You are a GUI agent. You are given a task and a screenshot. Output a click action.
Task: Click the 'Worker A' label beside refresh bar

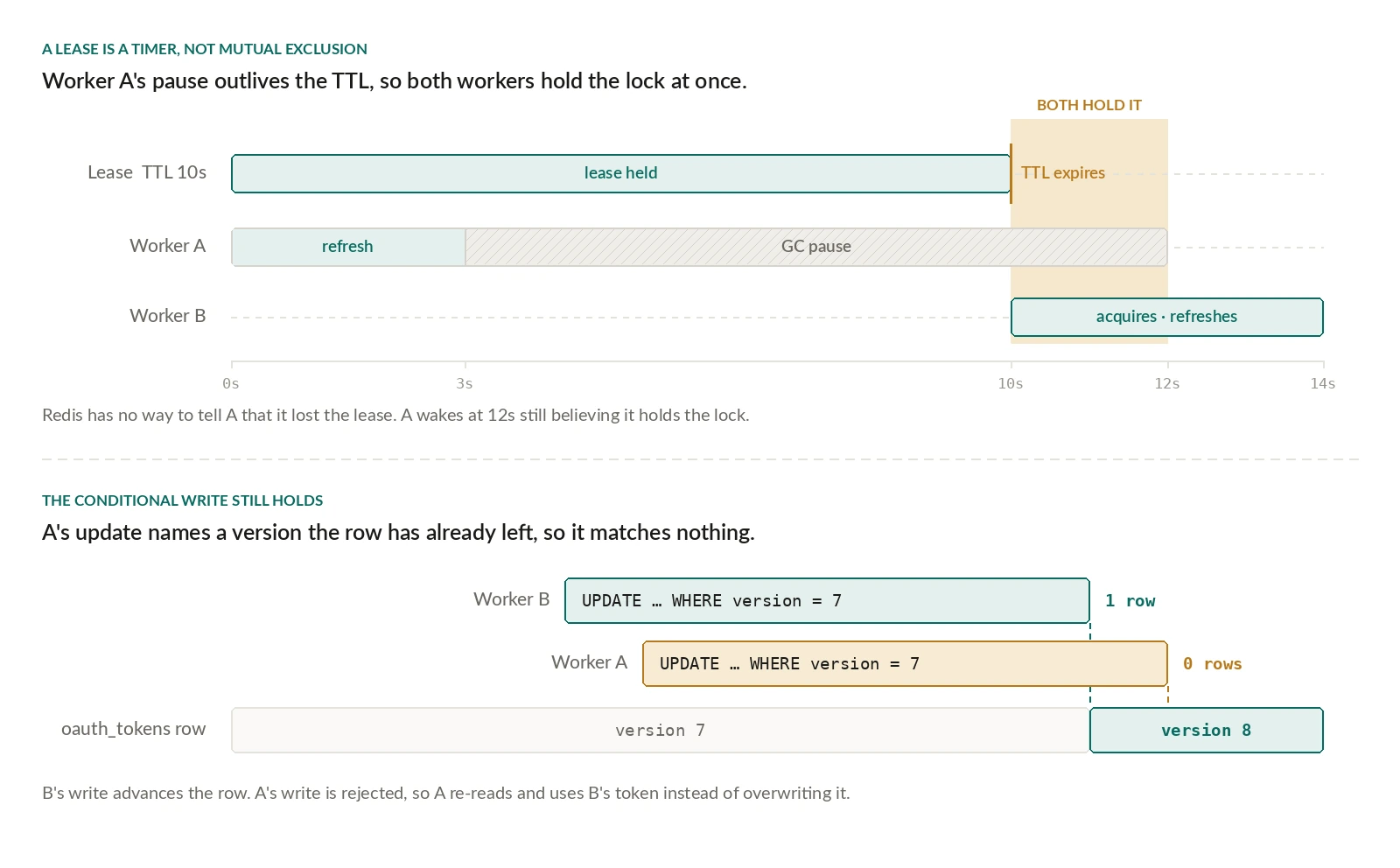pos(168,246)
